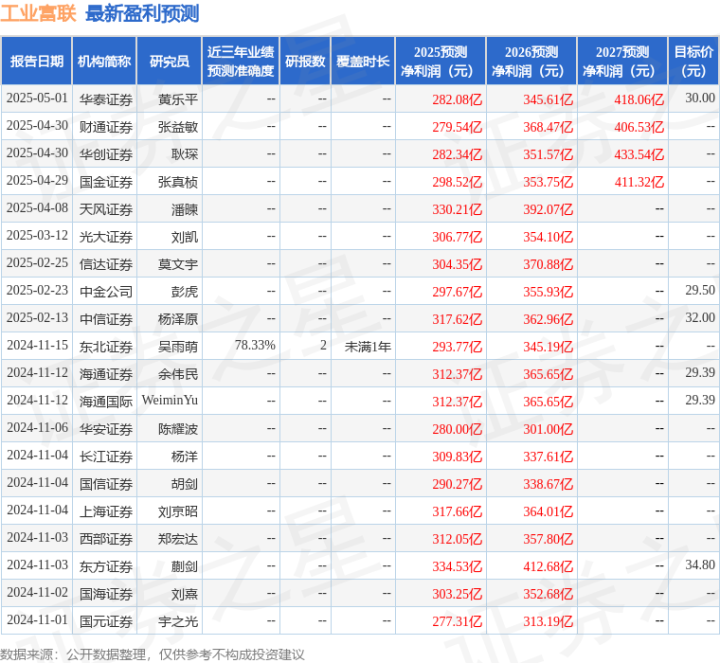Sort by 近三年业绩预测准确度 header
Screen dimensions: 720x663
[x=239, y=62]
